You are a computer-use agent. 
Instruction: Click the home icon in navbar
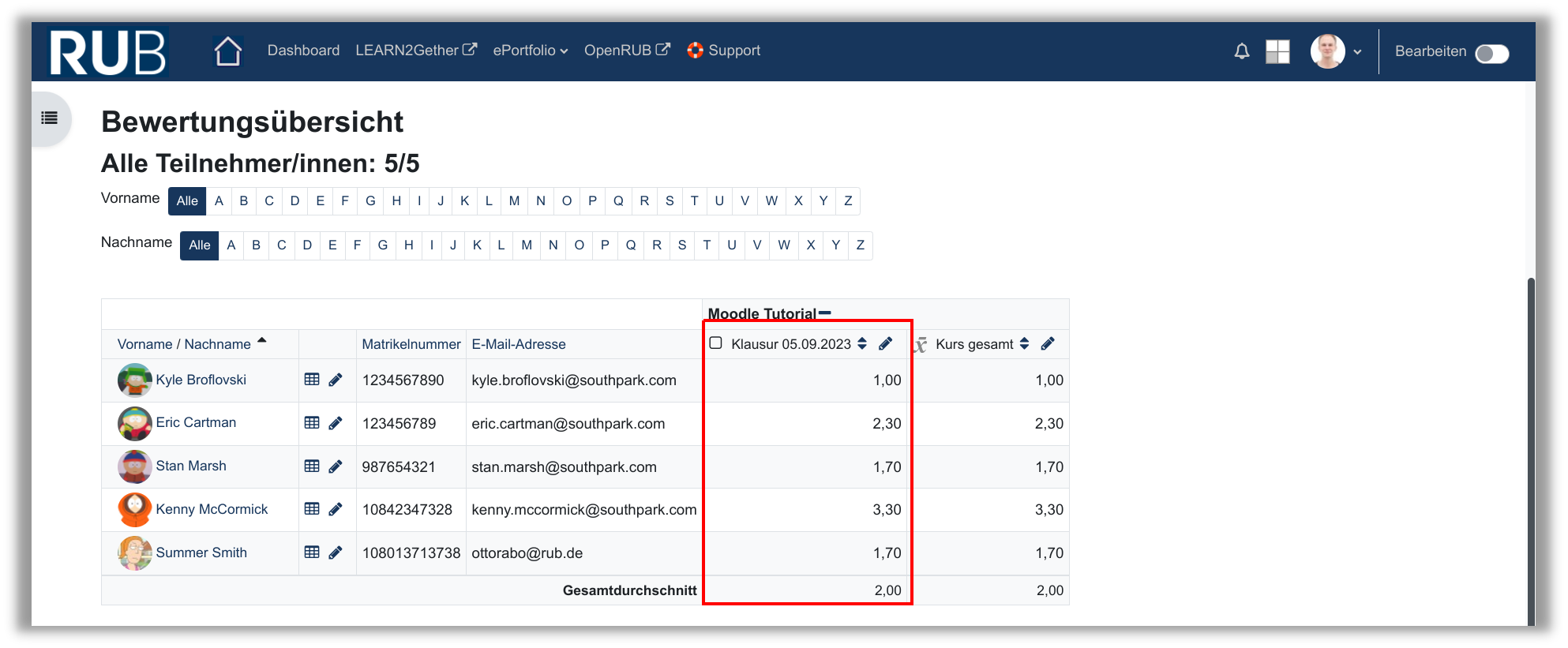[228, 51]
